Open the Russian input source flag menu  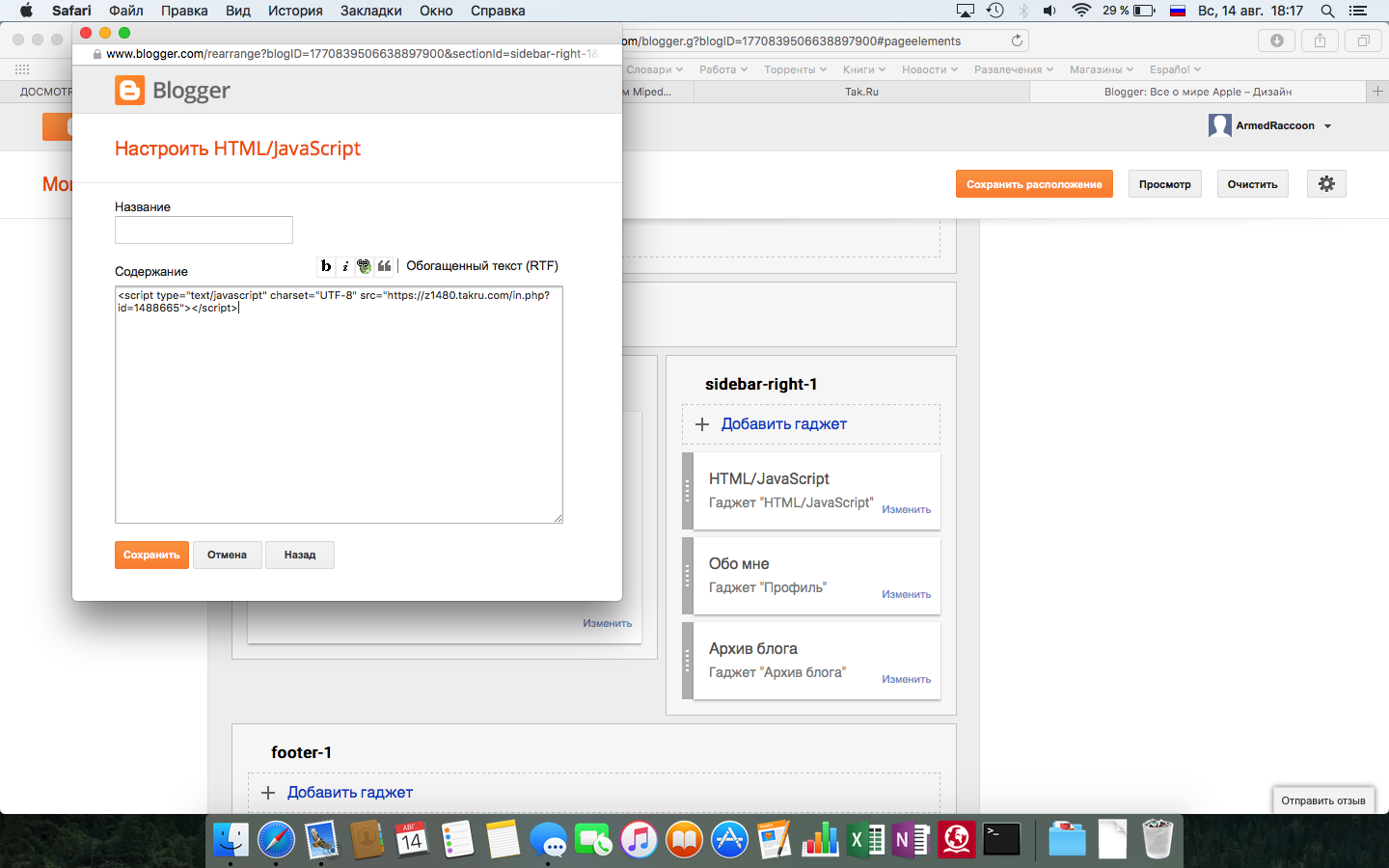1178,11
